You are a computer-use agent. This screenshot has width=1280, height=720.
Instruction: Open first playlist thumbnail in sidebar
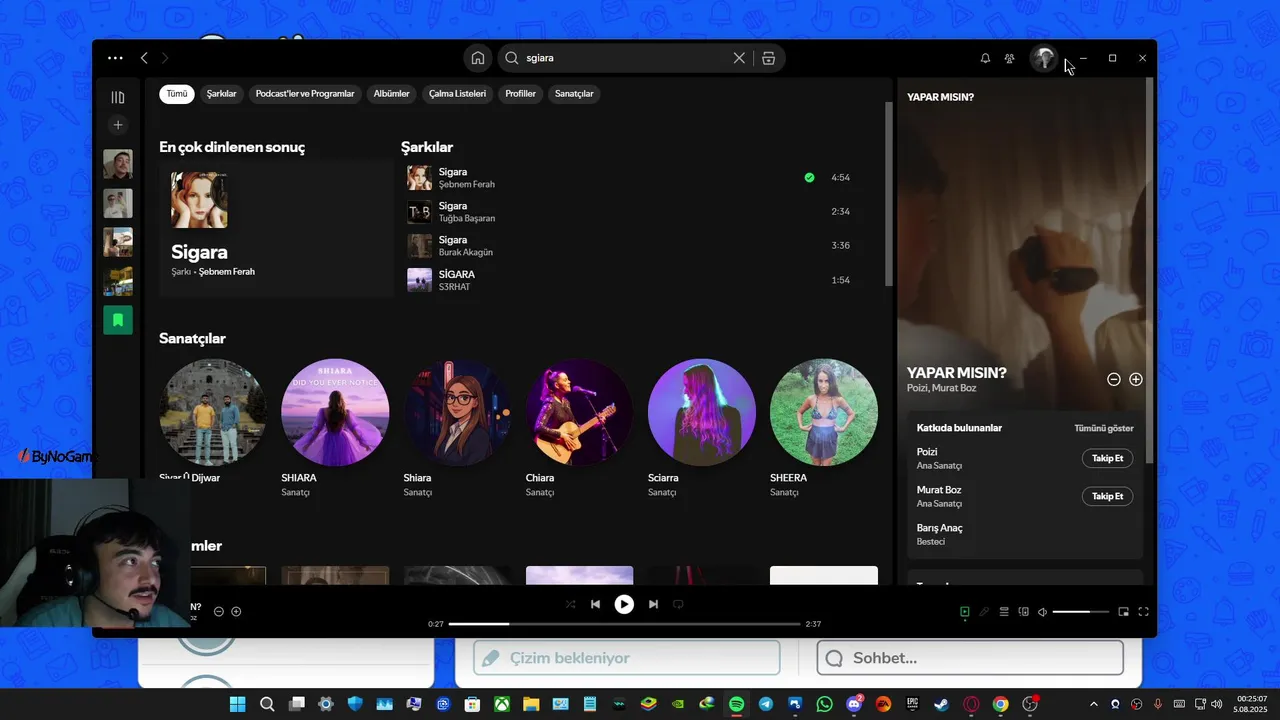click(x=118, y=164)
